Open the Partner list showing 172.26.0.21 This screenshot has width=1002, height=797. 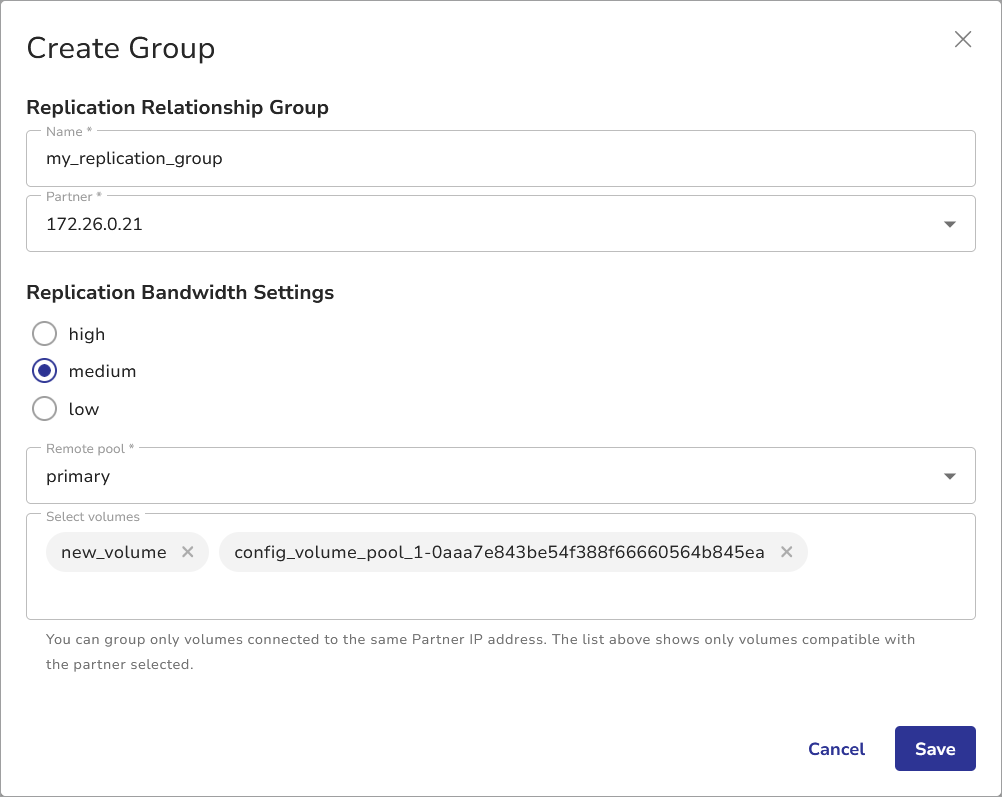coord(480,224)
